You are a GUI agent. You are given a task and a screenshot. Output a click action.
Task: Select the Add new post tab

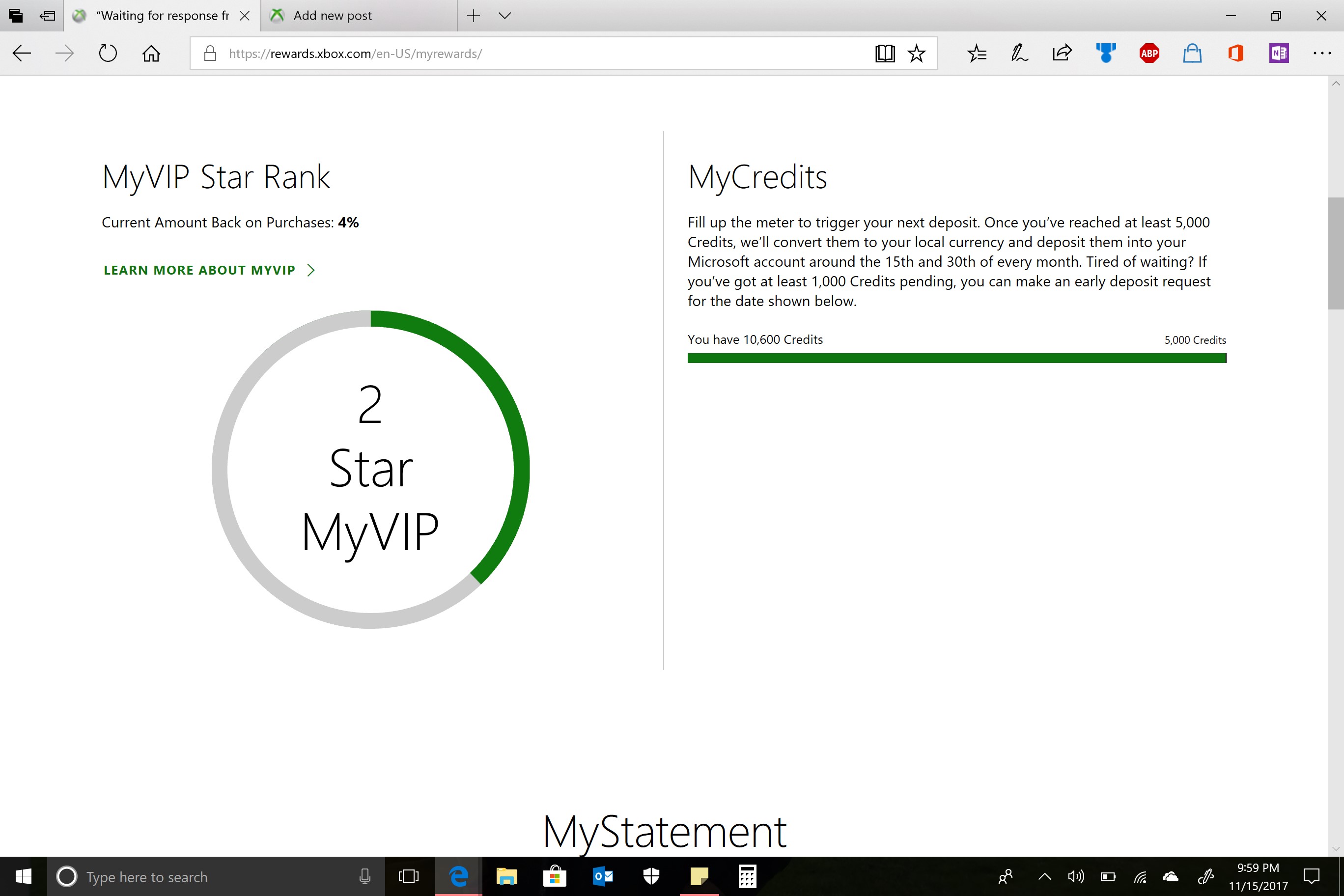click(x=331, y=15)
